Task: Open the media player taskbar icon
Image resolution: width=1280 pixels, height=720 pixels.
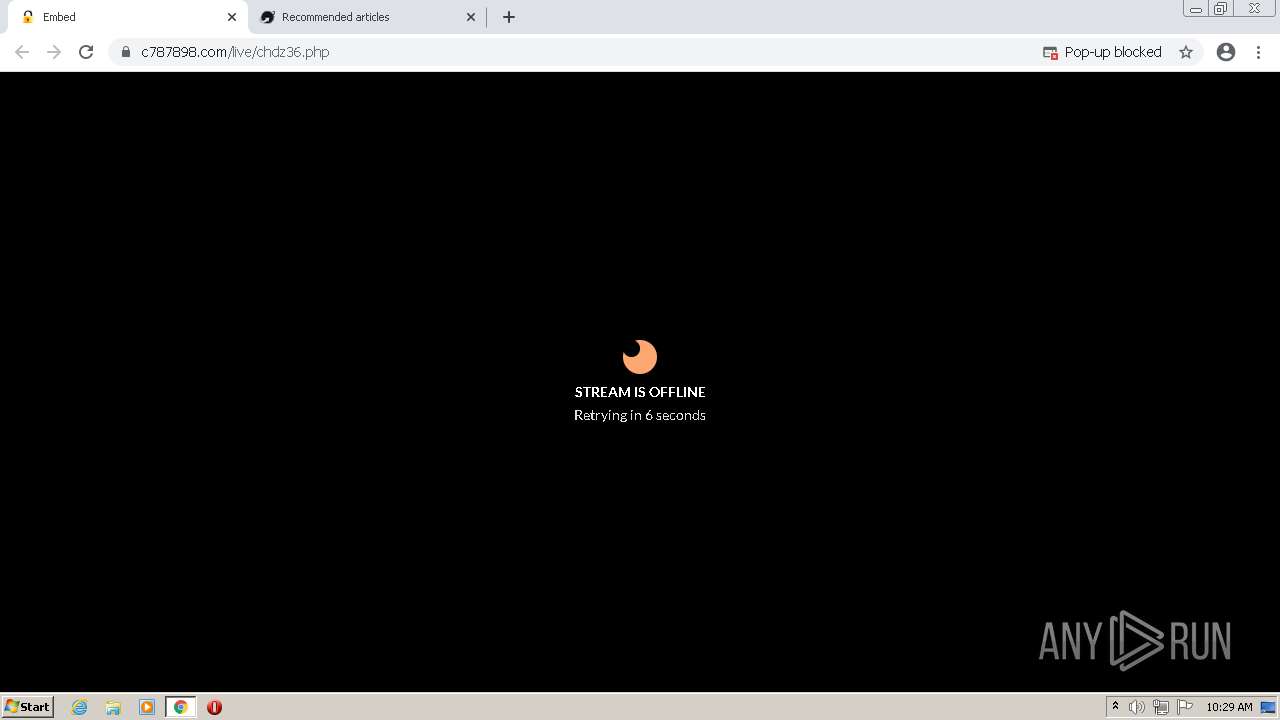Action: point(147,707)
